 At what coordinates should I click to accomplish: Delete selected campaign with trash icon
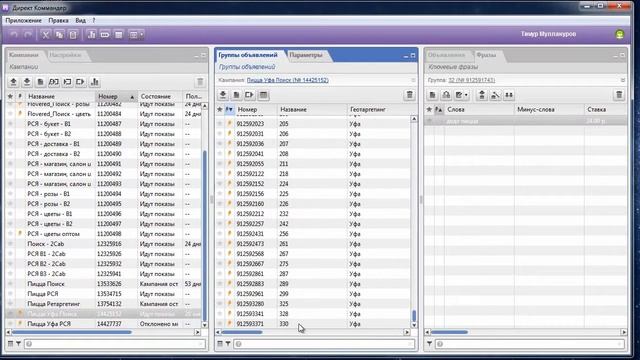pyautogui.click(x=200, y=82)
